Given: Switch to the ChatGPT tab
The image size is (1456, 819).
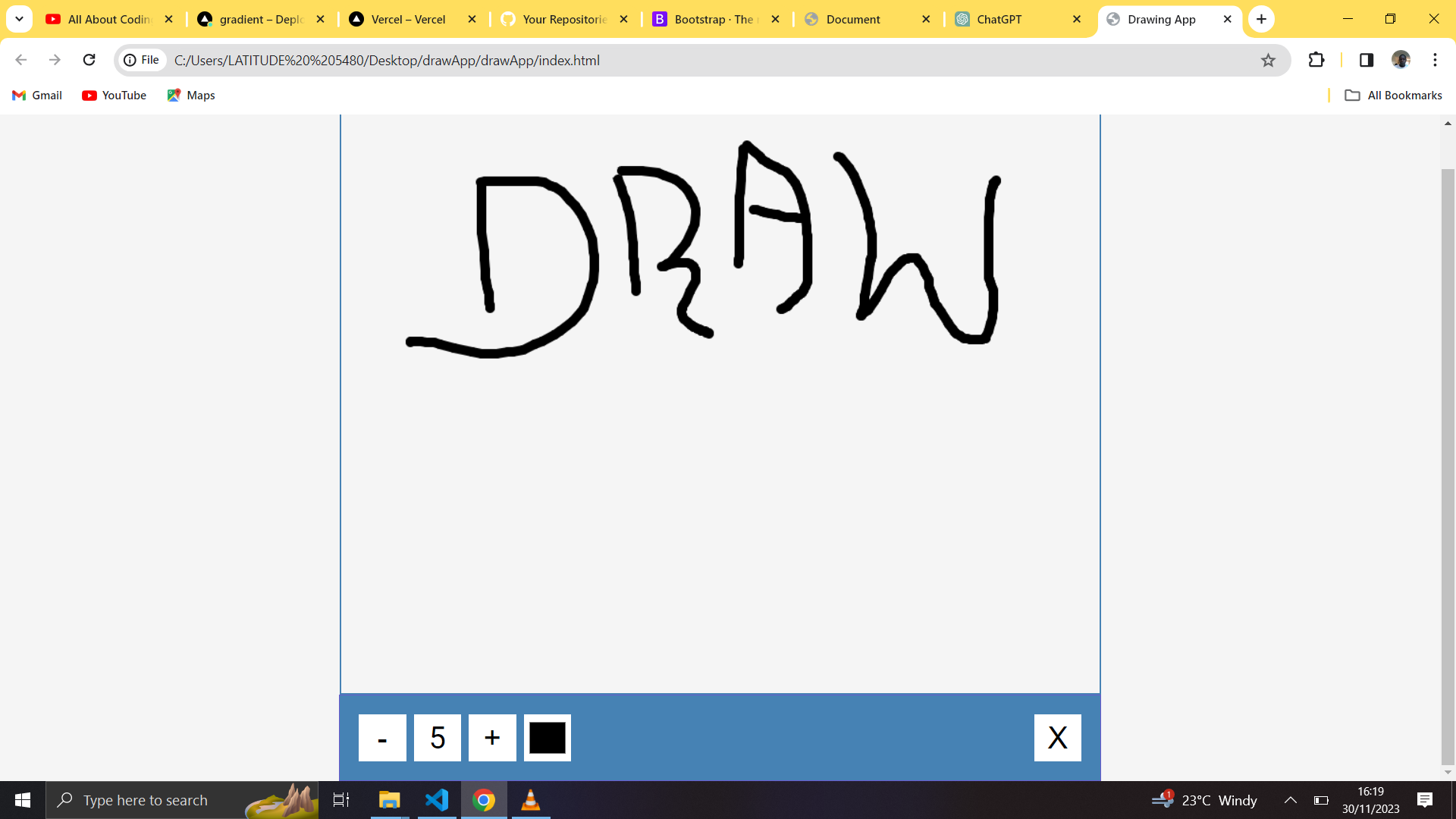Looking at the screenshot, I should (x=999, y=19).
